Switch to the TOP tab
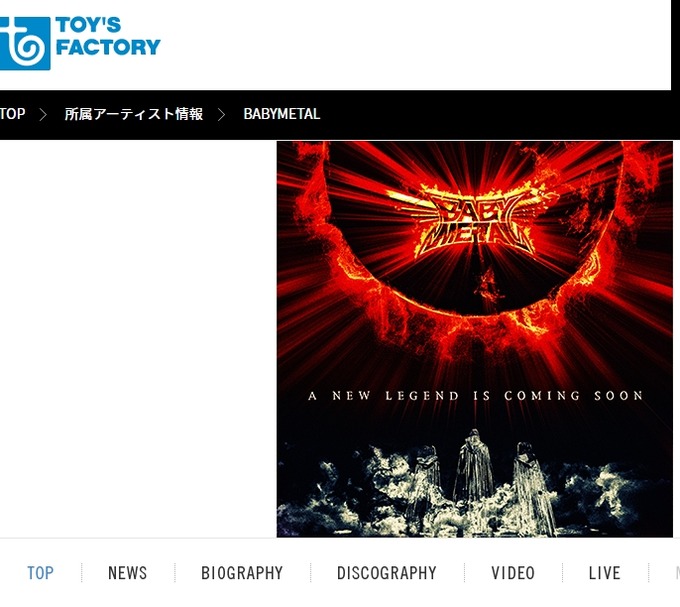 click(x=40, y=573)
